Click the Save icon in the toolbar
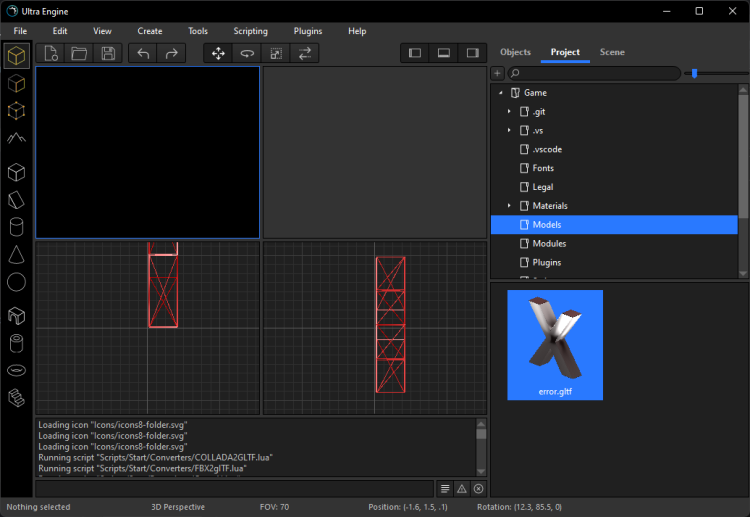Viewport: 750px width, 517px height. tap(108, 53)
